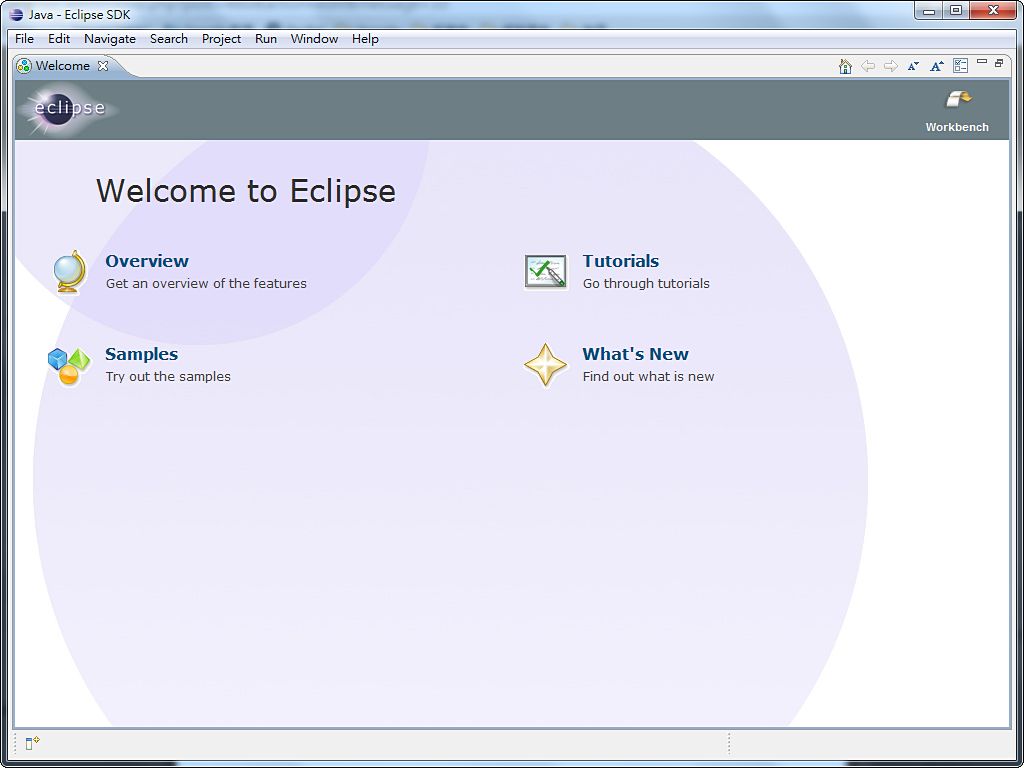The height and width of the screenshot is (768, 1024).
Task: Open the Project menu
Action: (x=221, y=39)
